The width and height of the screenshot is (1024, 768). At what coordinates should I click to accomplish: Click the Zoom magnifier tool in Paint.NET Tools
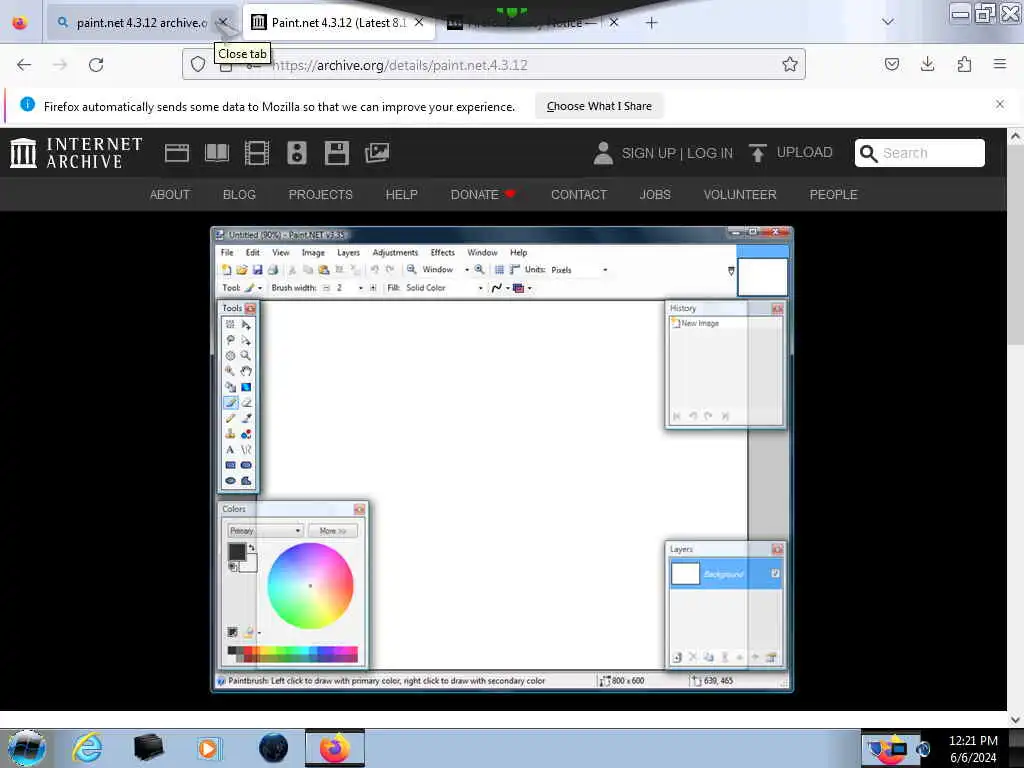click(x=246, y=355)
